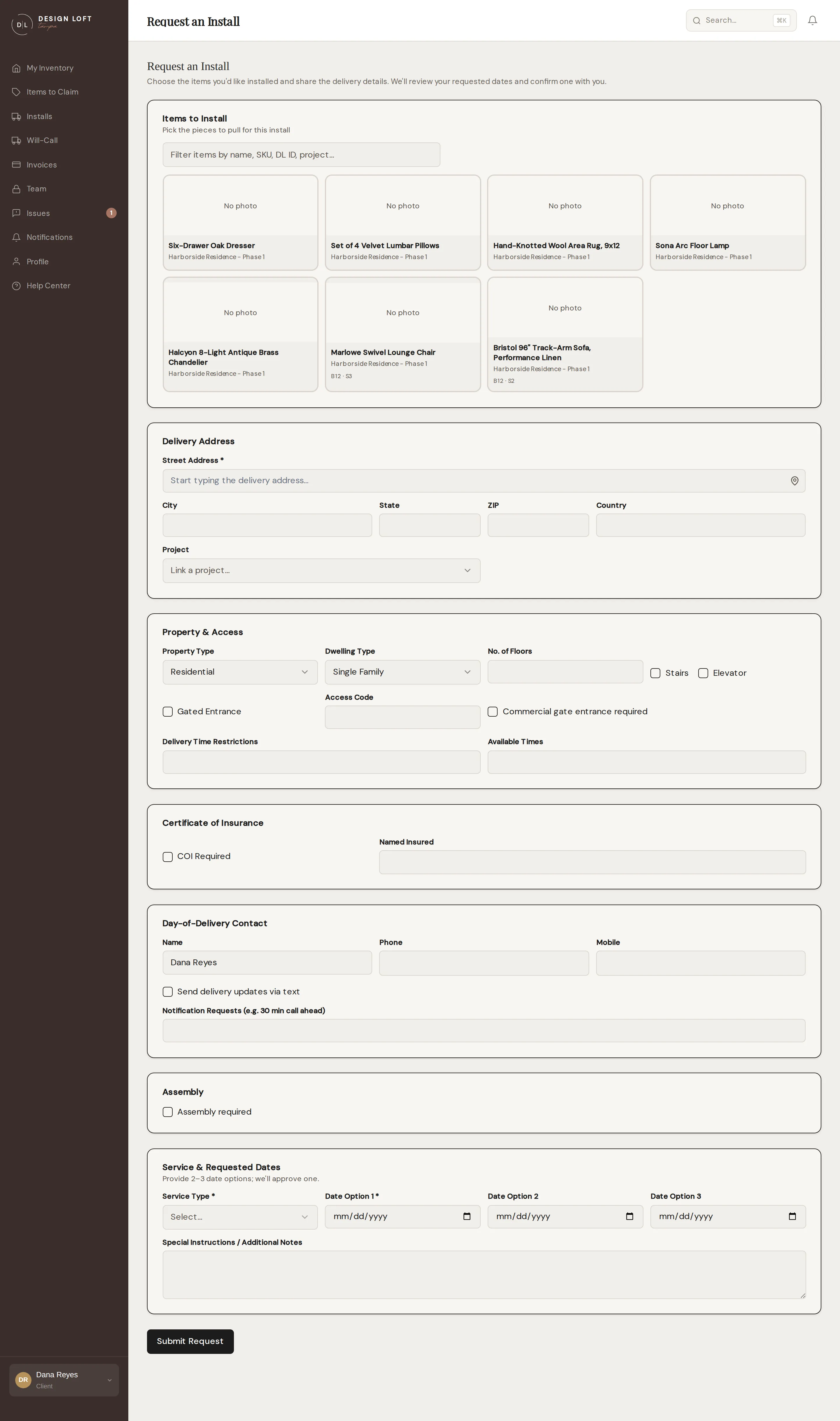840x1421 pixels.
Task: Click the Team lock icon
Action: pyautogui.click(x=16, y=189)
